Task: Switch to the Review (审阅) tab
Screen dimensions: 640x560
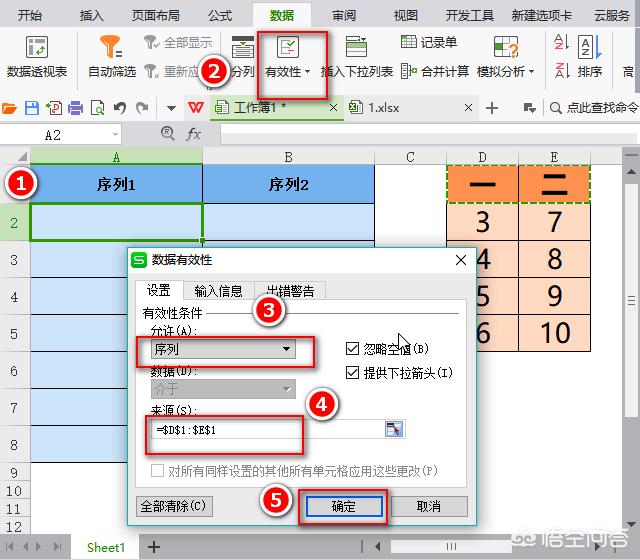Action: tap(344, 16)
